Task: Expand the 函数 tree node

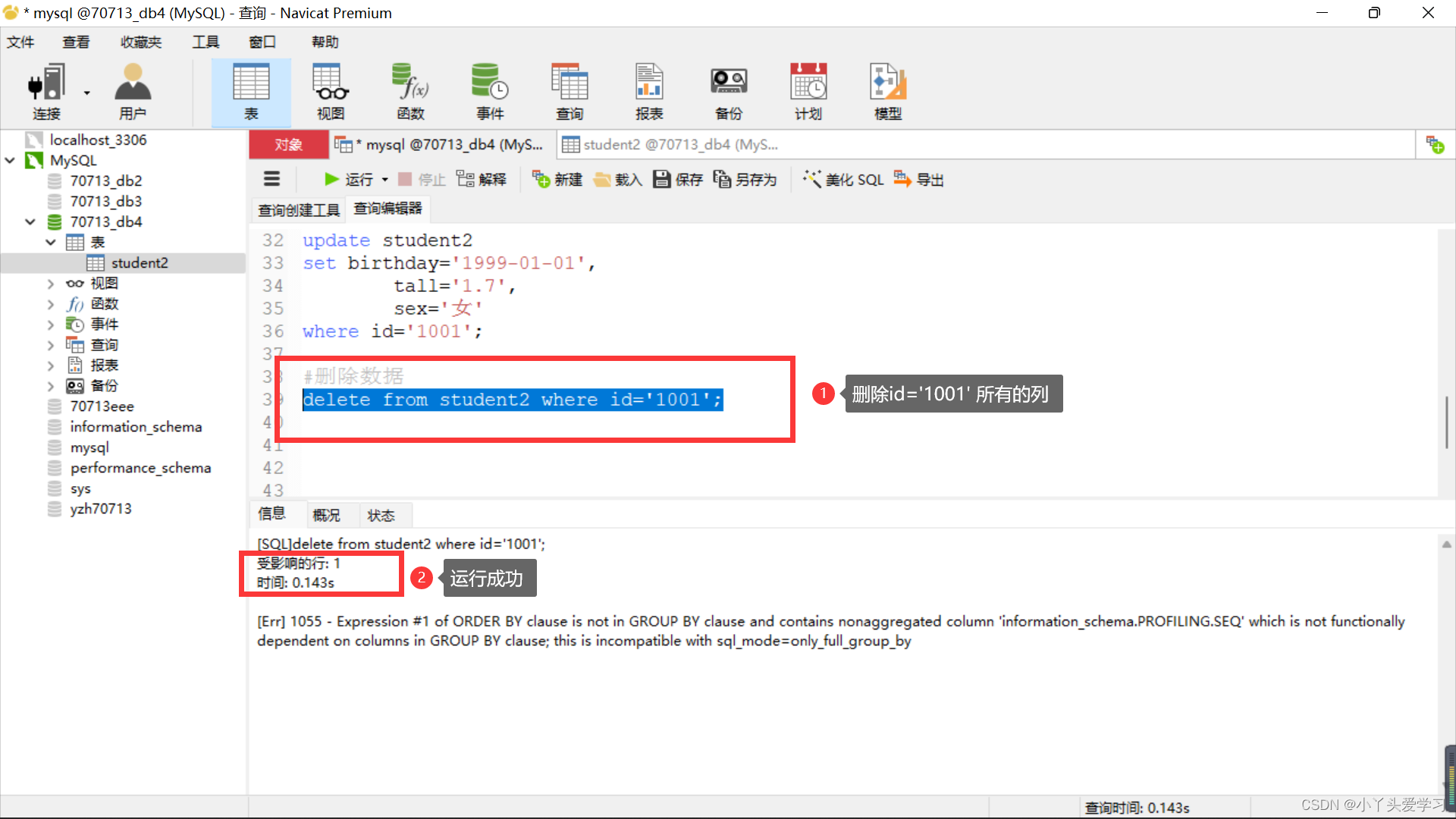Action: click(x=51, y=304)
